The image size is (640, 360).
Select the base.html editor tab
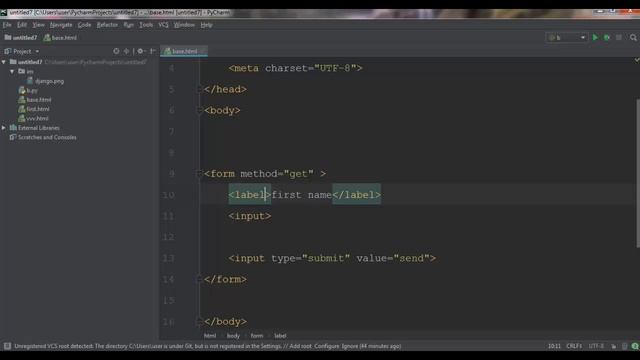pyautogui.click(x=184, y=51)
